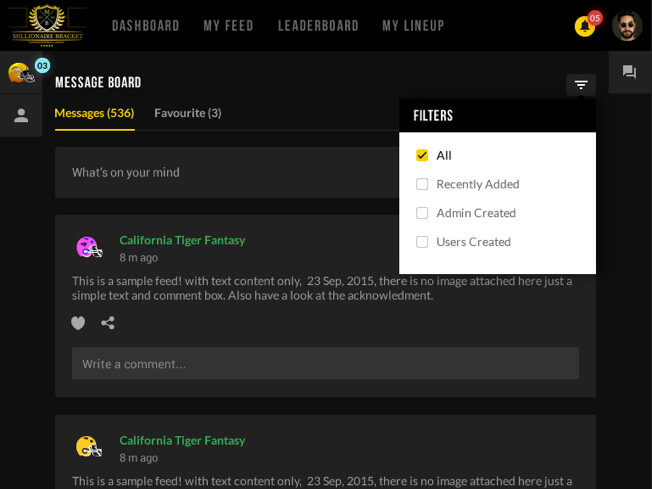The width and height of the screenshot is (652, 489).
Task: Open My Feed page
Action: pos(228,26)
